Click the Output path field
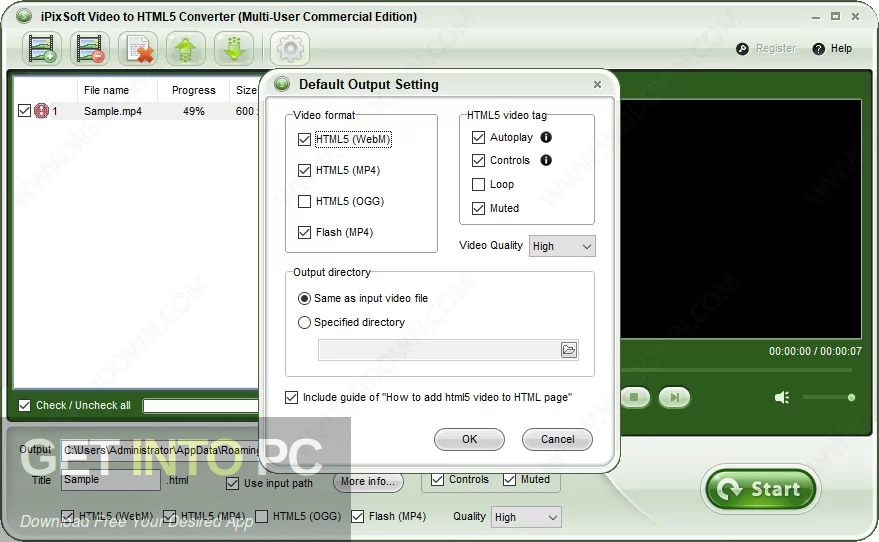The image size is (879, 542). 160,450
